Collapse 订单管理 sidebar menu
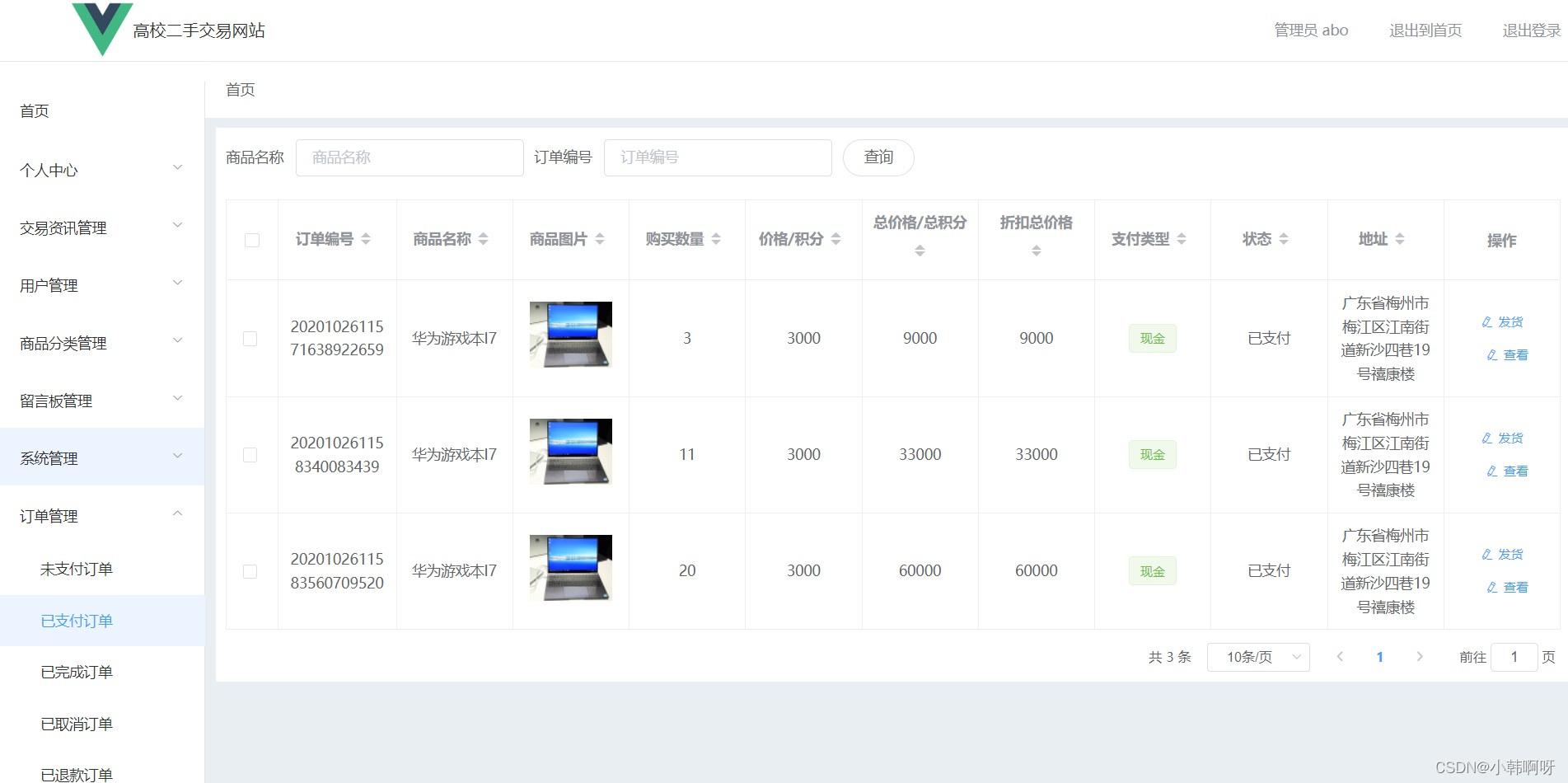The width and height of the screenshot is (1568, 783). pos(102,516)
